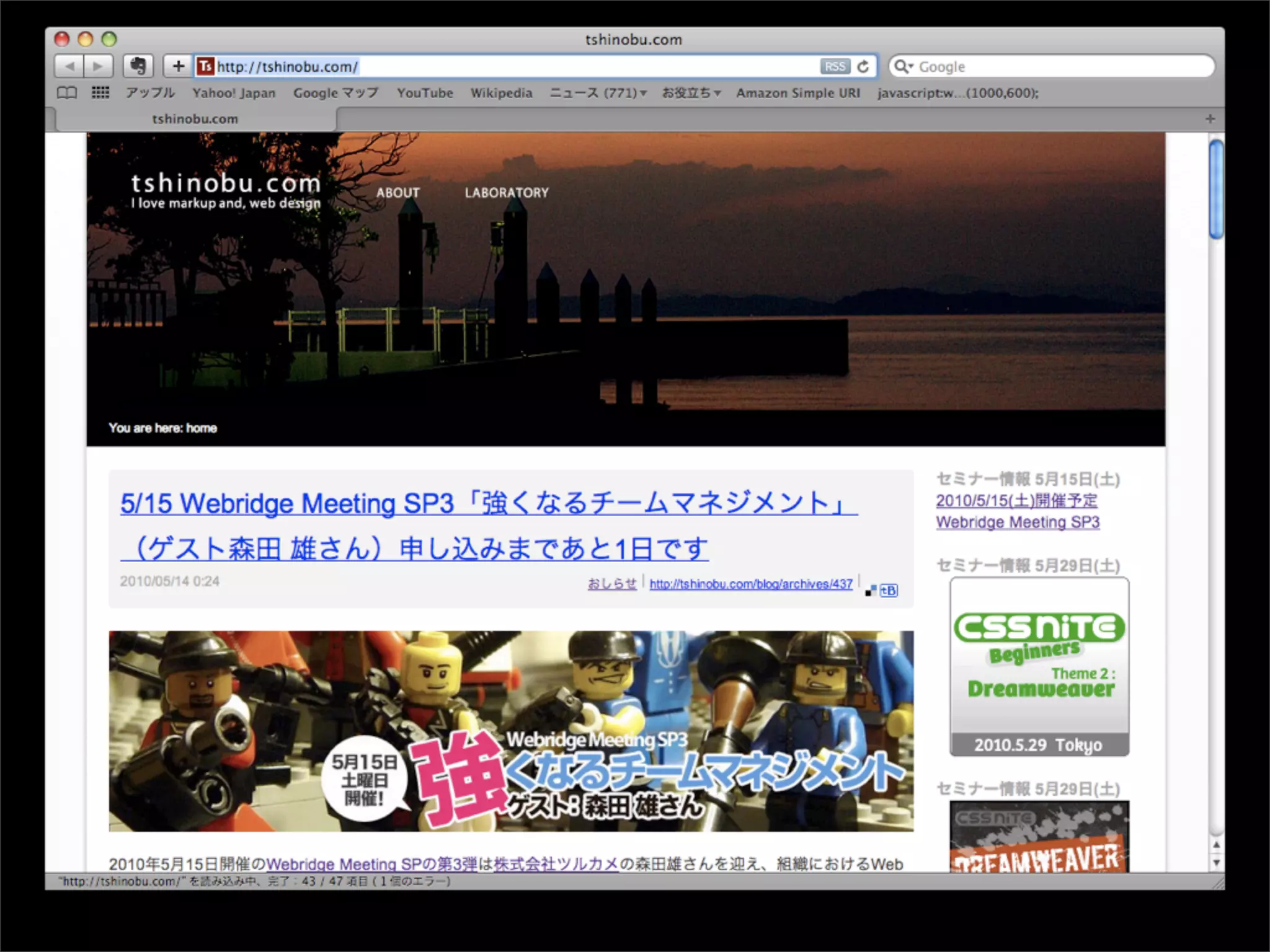Image resolution: width=1270 pixels, height=952 pixels.
Task: Click the vertical scrollbar thumb
Action: pyautogui.click(x=1216, y=189)
